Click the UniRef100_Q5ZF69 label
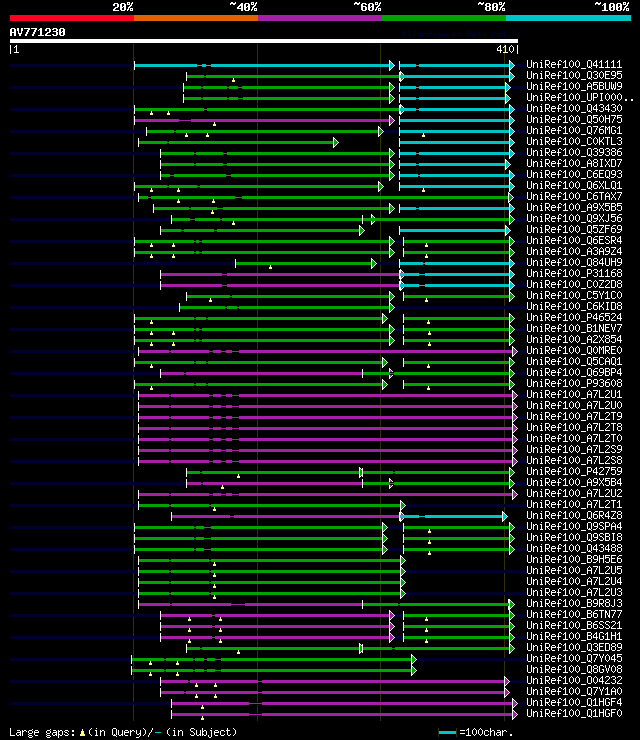640x740 pixels. 574,229
